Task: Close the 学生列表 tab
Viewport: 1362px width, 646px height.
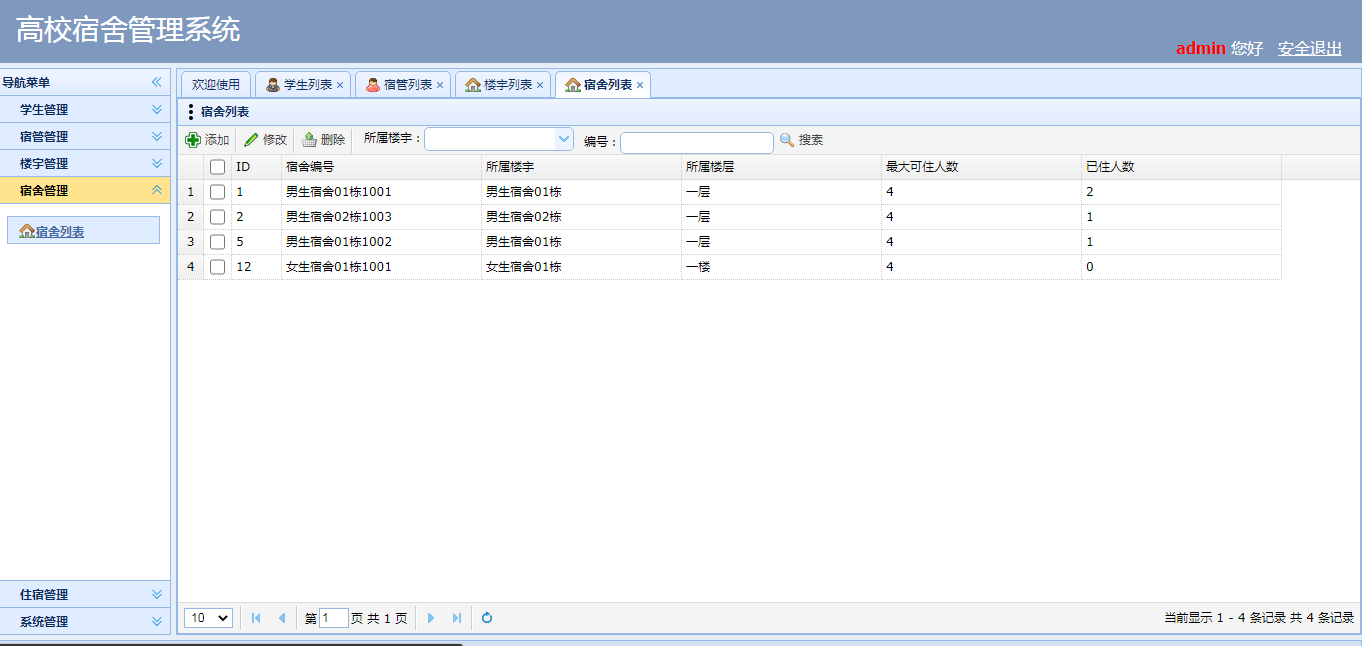Action: [340, 85]
